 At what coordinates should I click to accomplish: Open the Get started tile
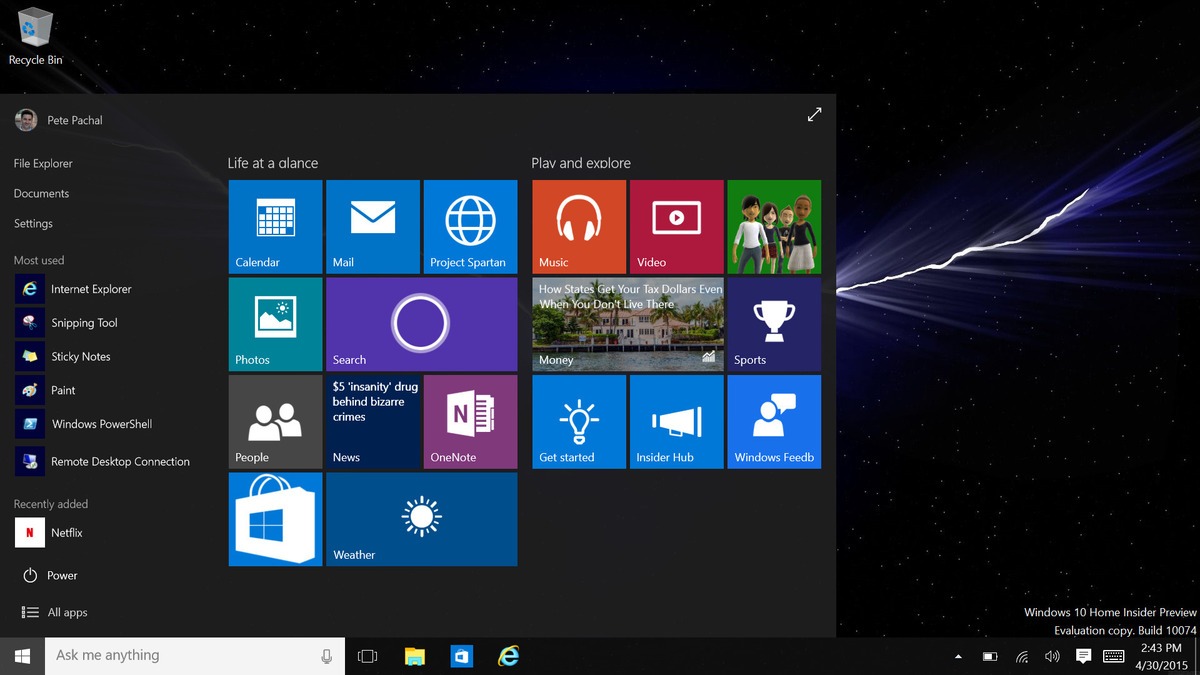click(x=579, y=422)
